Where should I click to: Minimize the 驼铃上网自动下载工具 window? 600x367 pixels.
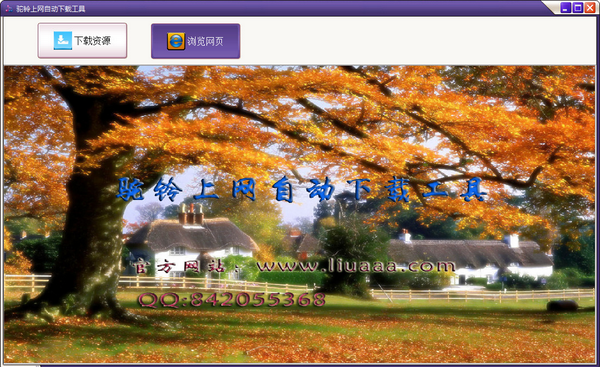(x=566, y=8)
